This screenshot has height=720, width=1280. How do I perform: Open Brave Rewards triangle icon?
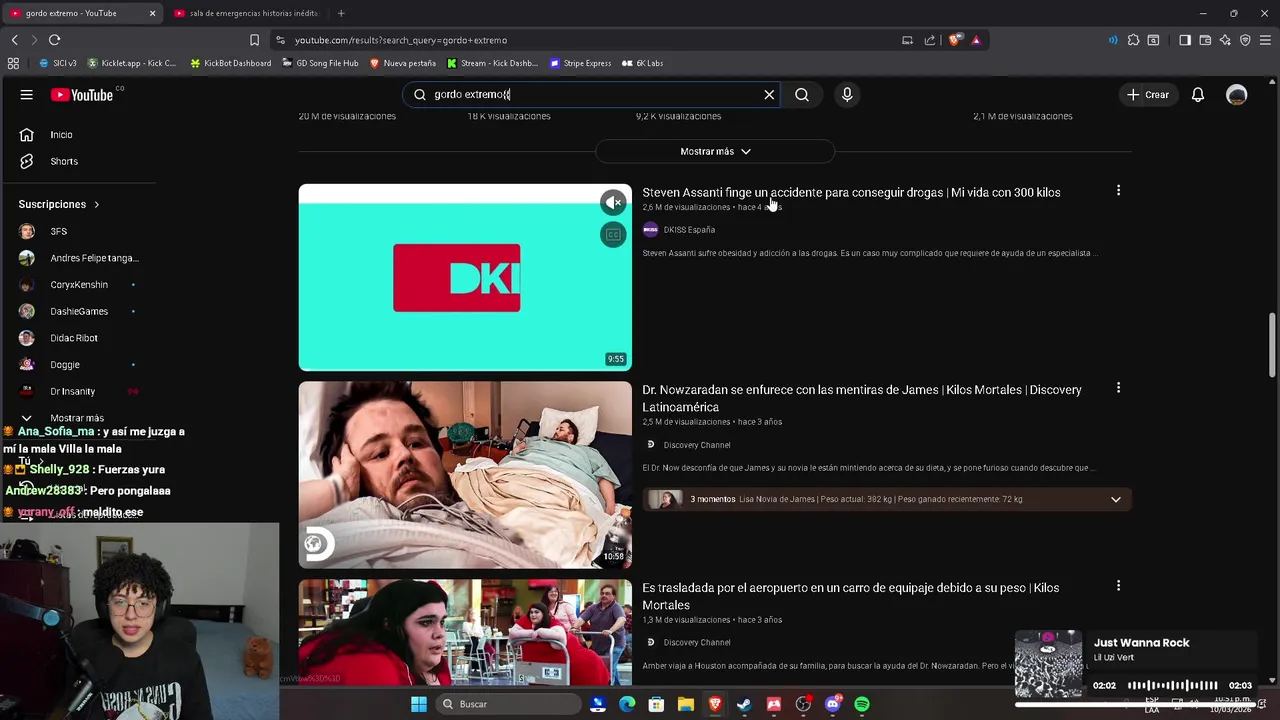976,40
